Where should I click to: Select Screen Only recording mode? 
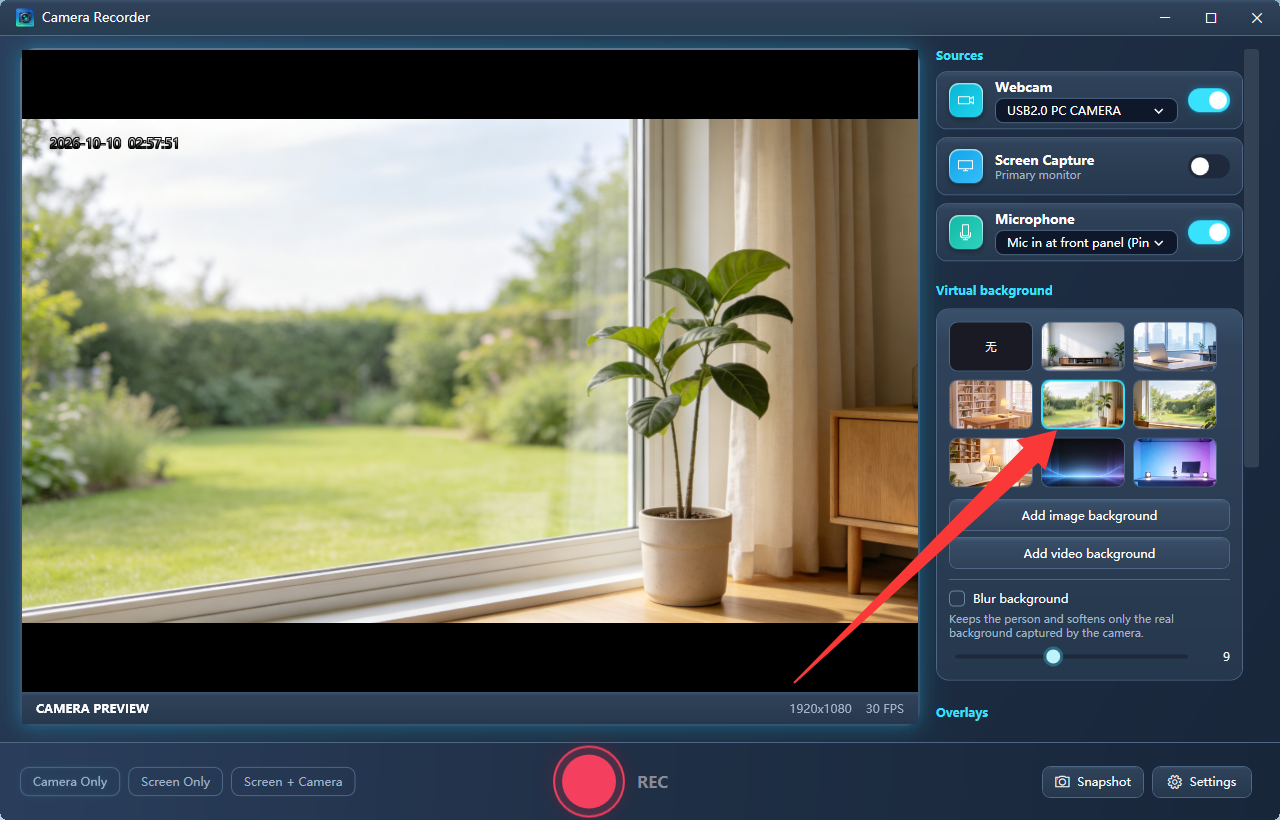point(176,782)
